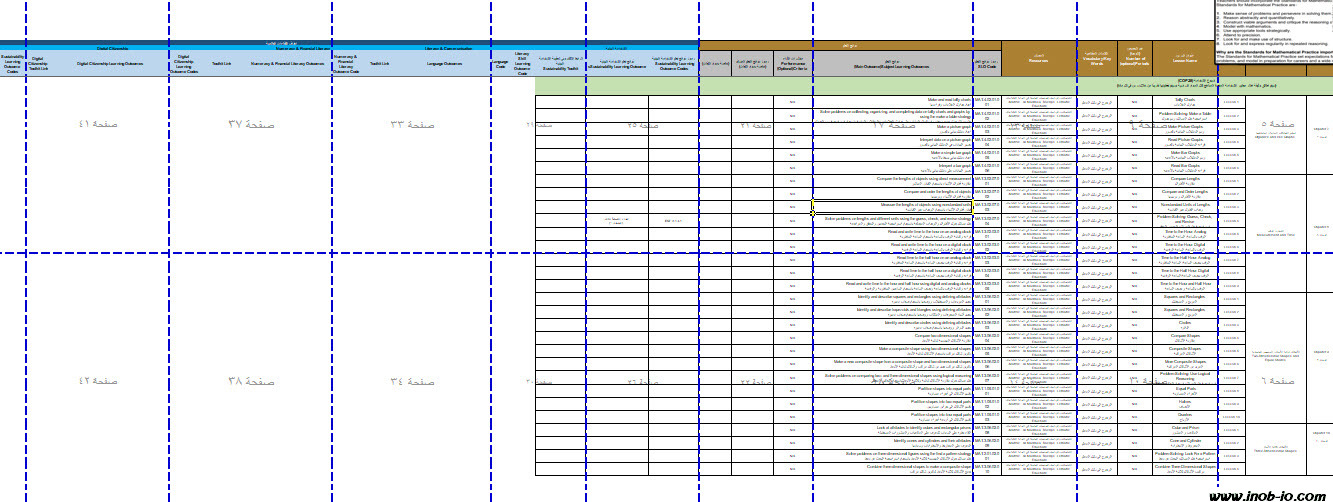Click the Language Outcomes column header

coord(444,62)
